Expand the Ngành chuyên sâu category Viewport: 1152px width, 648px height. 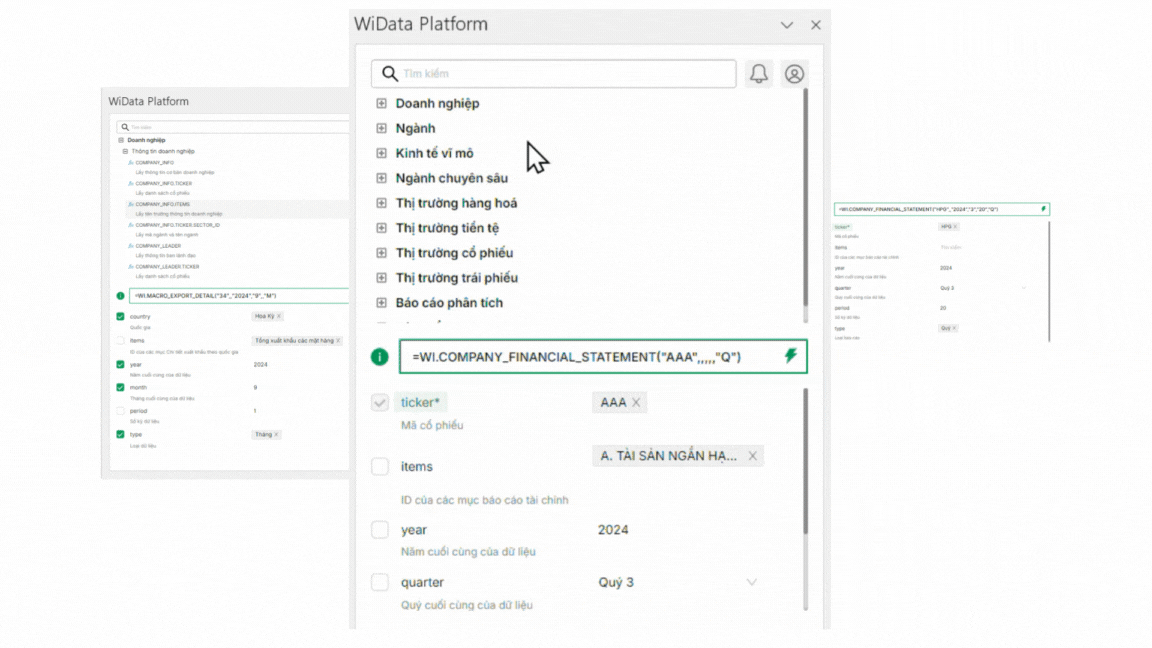point(381,179)
